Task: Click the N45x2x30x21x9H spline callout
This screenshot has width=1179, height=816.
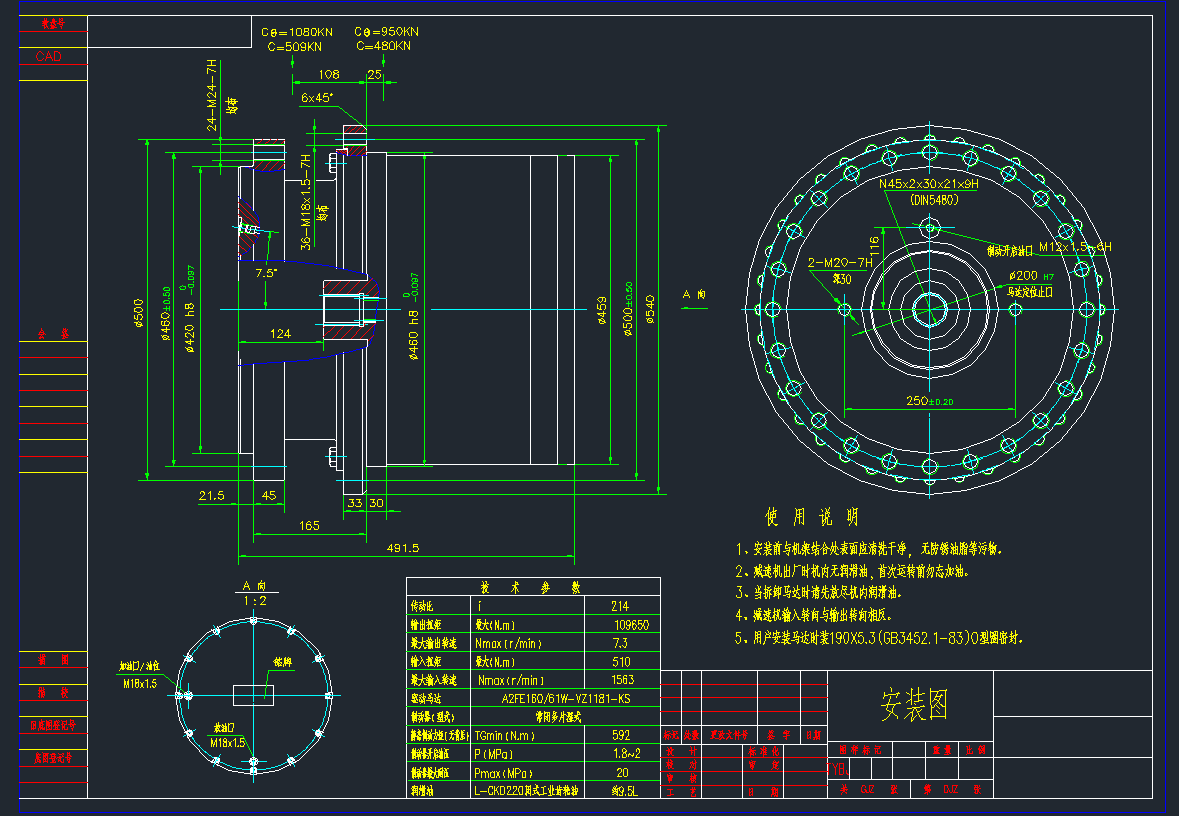Action: pyautogui.click(x=928, y=185)
